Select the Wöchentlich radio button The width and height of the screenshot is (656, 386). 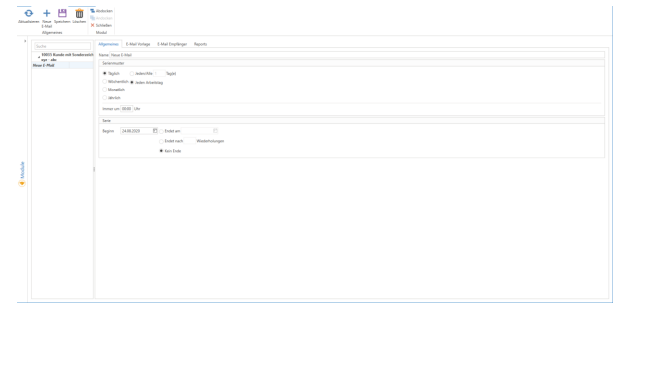click(x=105, y=82)
